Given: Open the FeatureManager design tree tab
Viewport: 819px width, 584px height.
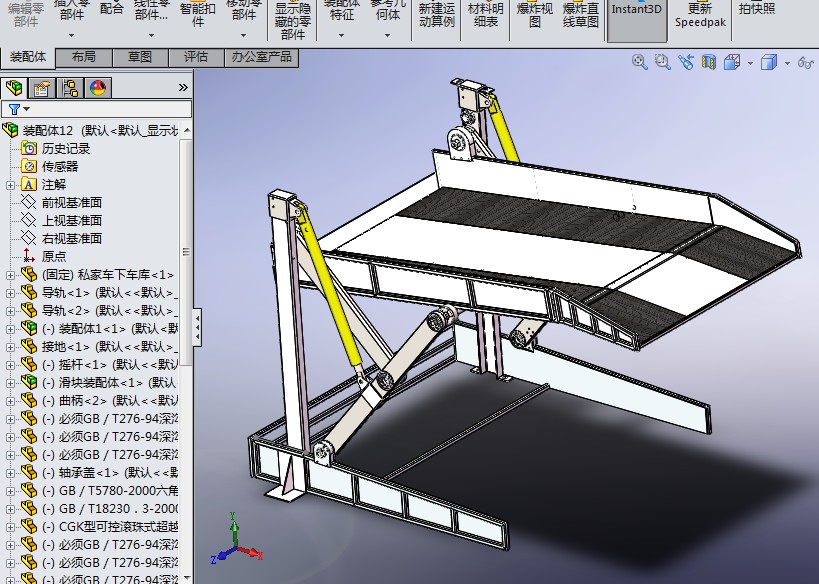Looking at the screenshot, I should (x=14, y=88).
